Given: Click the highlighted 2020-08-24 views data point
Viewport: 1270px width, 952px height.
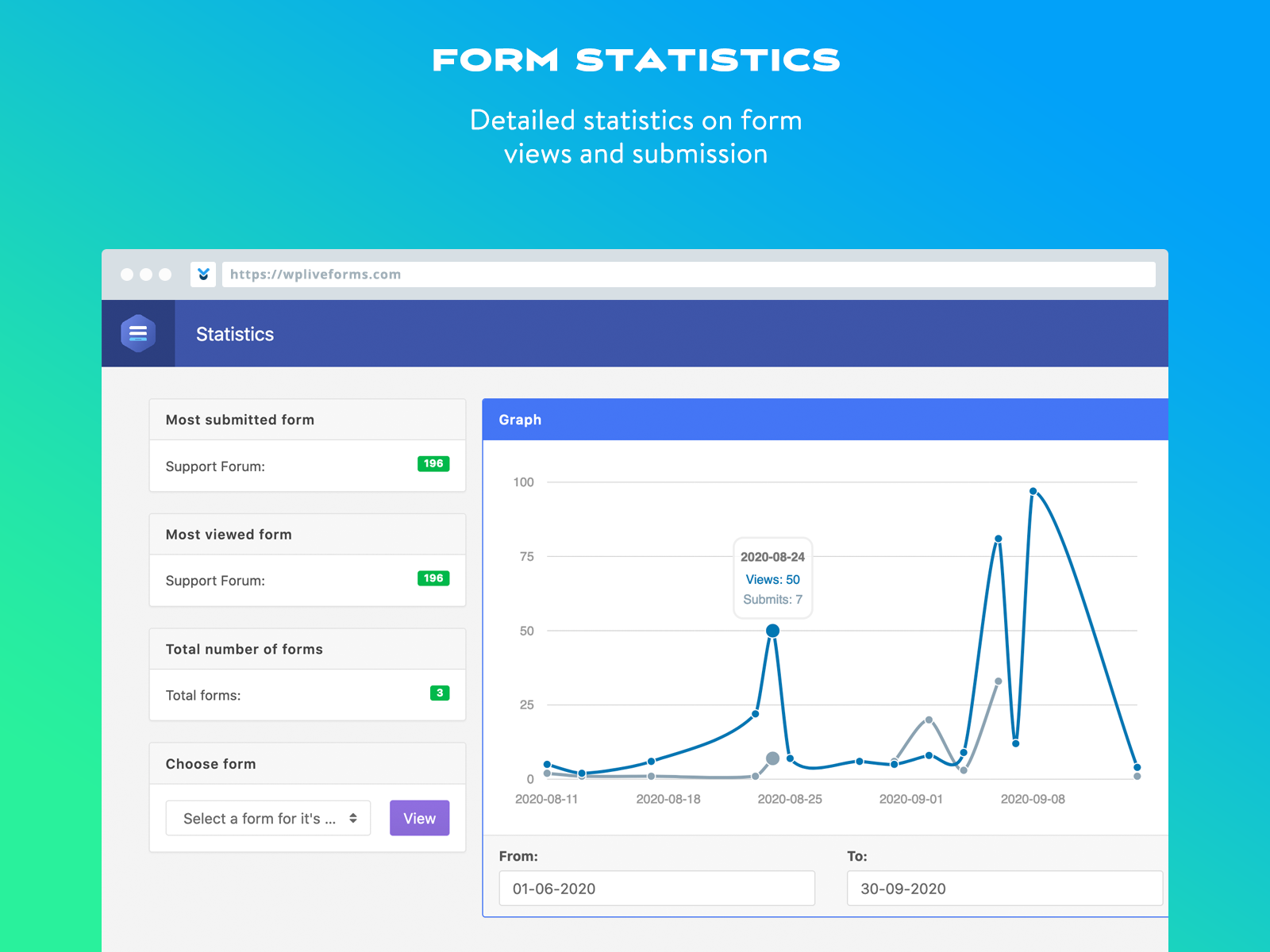Looking at the screenshot, I should [772, 631].
